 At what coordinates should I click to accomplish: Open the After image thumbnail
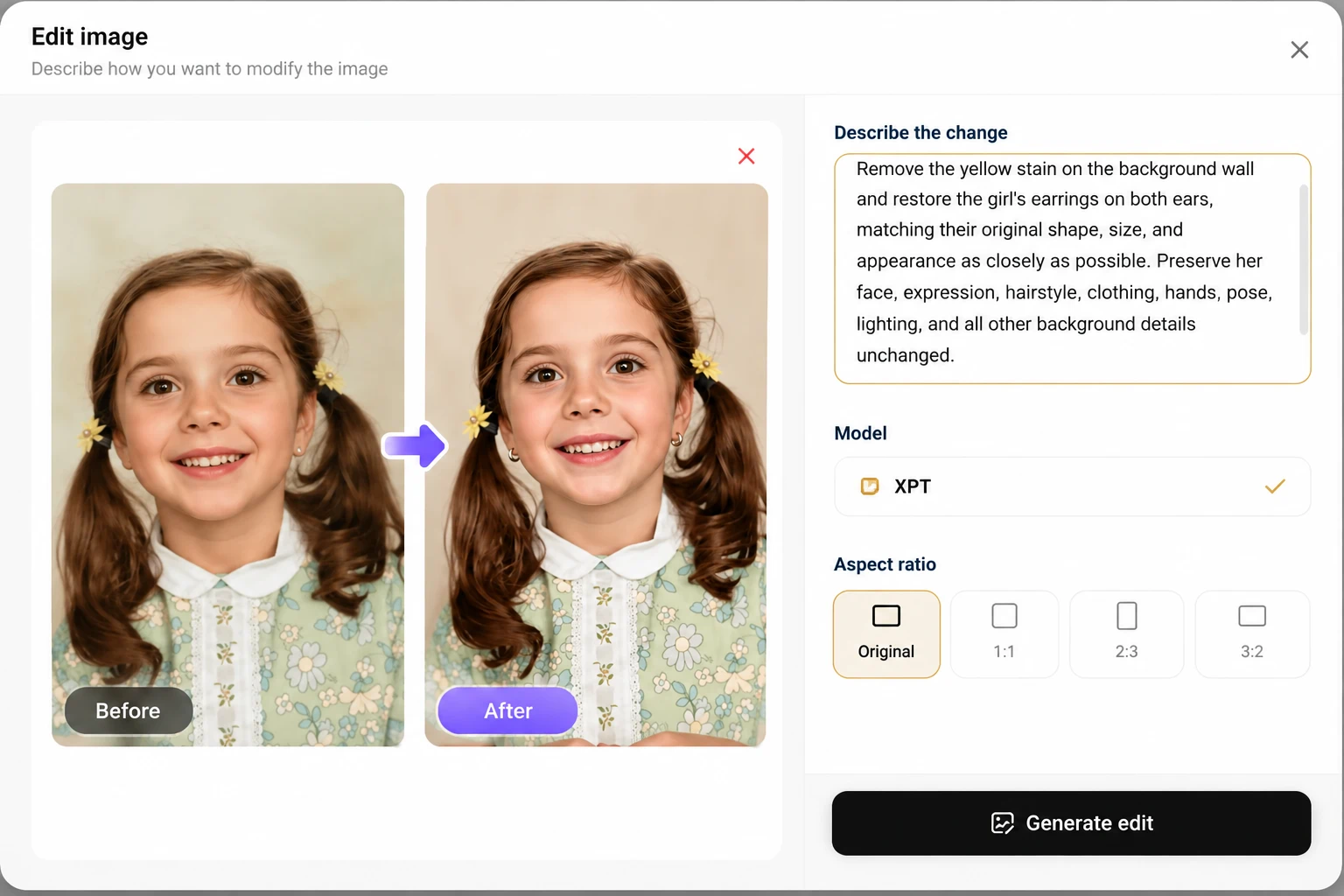(x=596, y=465)
